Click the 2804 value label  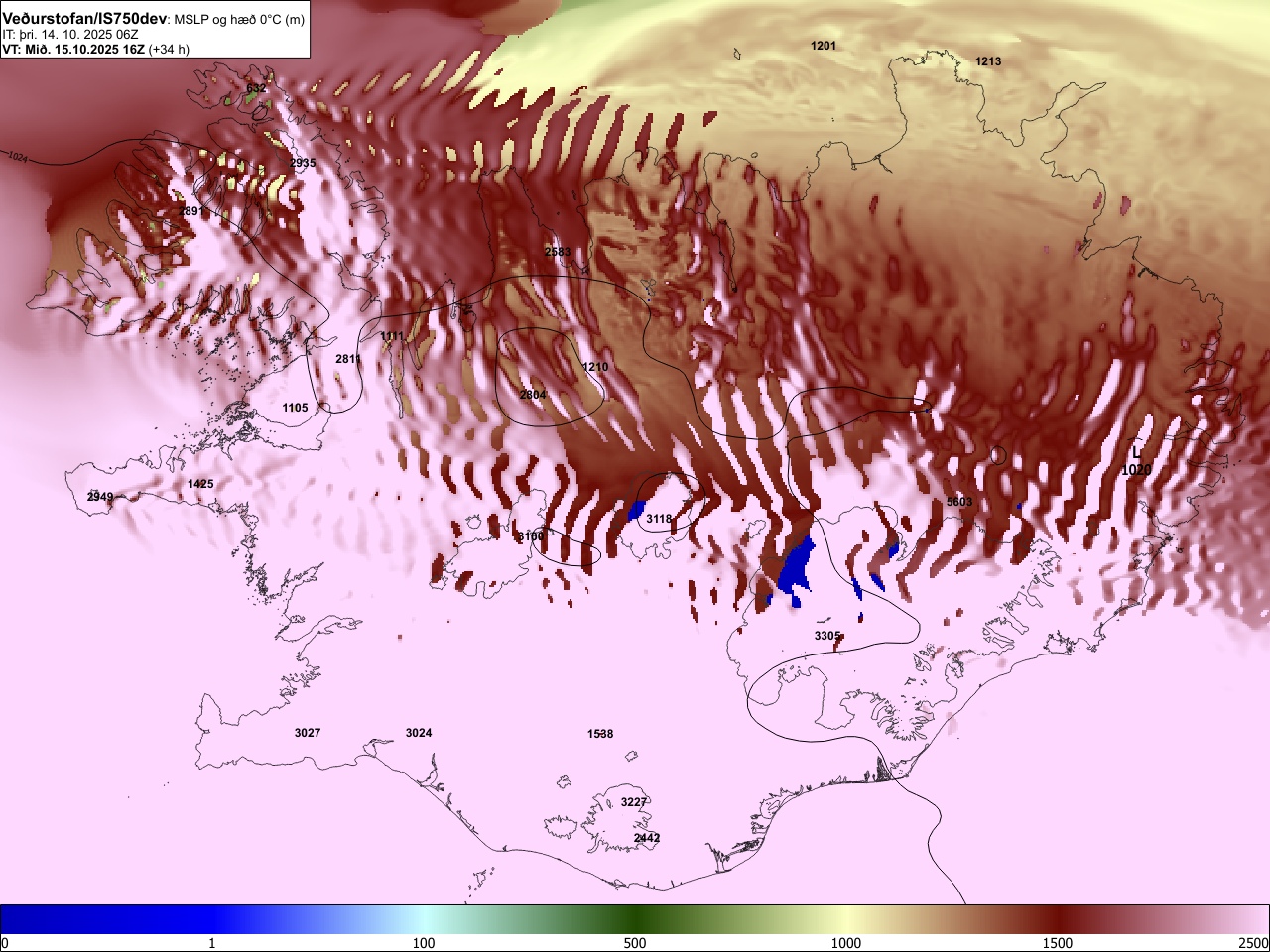tap(533, 395)
